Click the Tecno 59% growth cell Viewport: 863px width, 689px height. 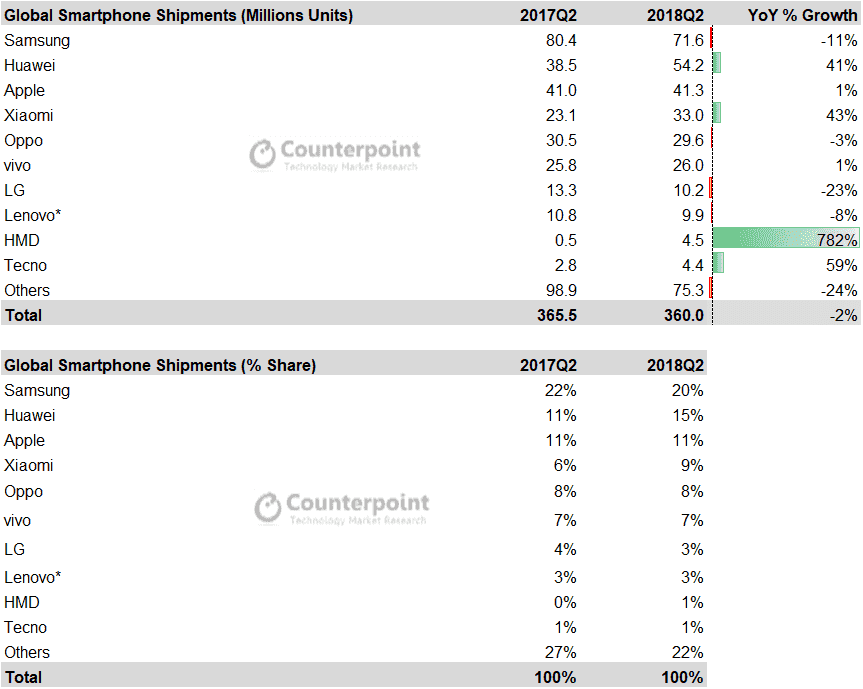coord(785,265)
